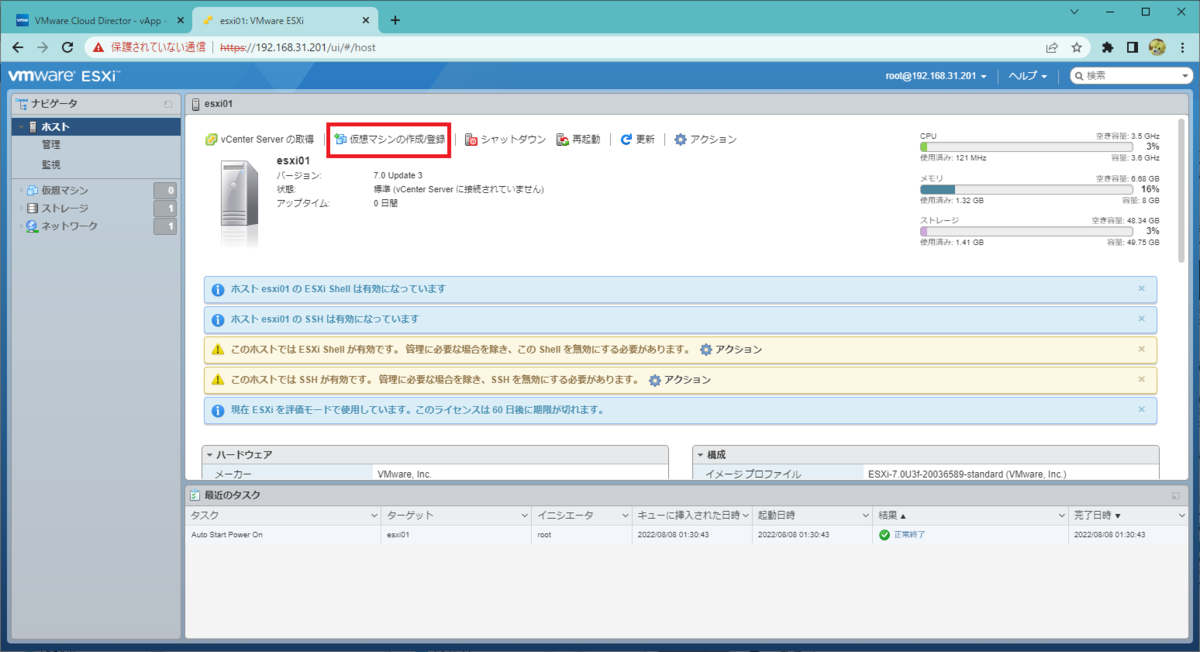Viewport: 1200px width, 652px height.
Task: Select ネットワーク in navigator
Action: 70,226
